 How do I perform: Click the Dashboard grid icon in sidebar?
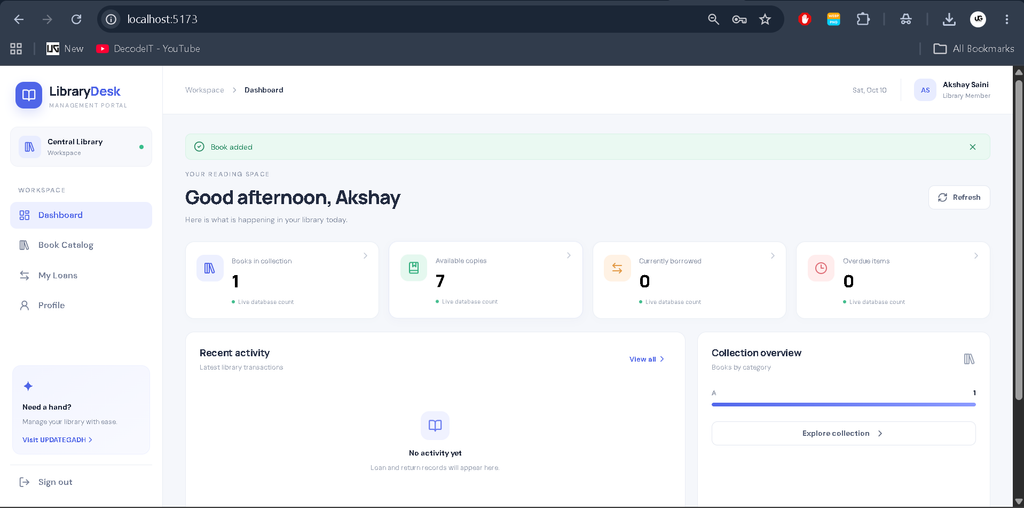pos(24,215)
